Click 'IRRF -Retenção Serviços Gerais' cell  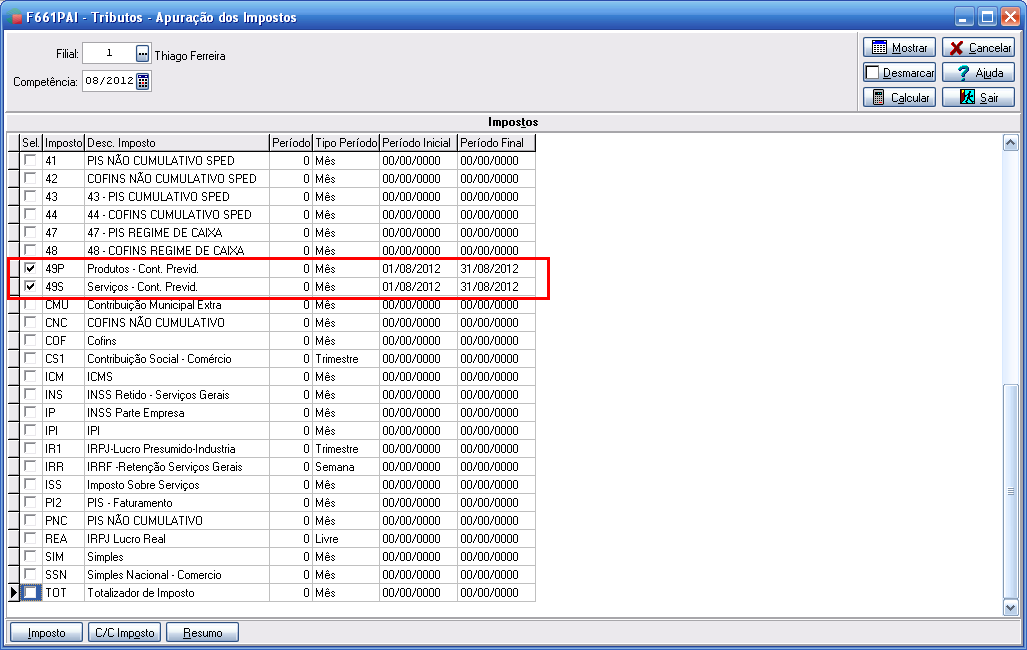pos(177,467)
